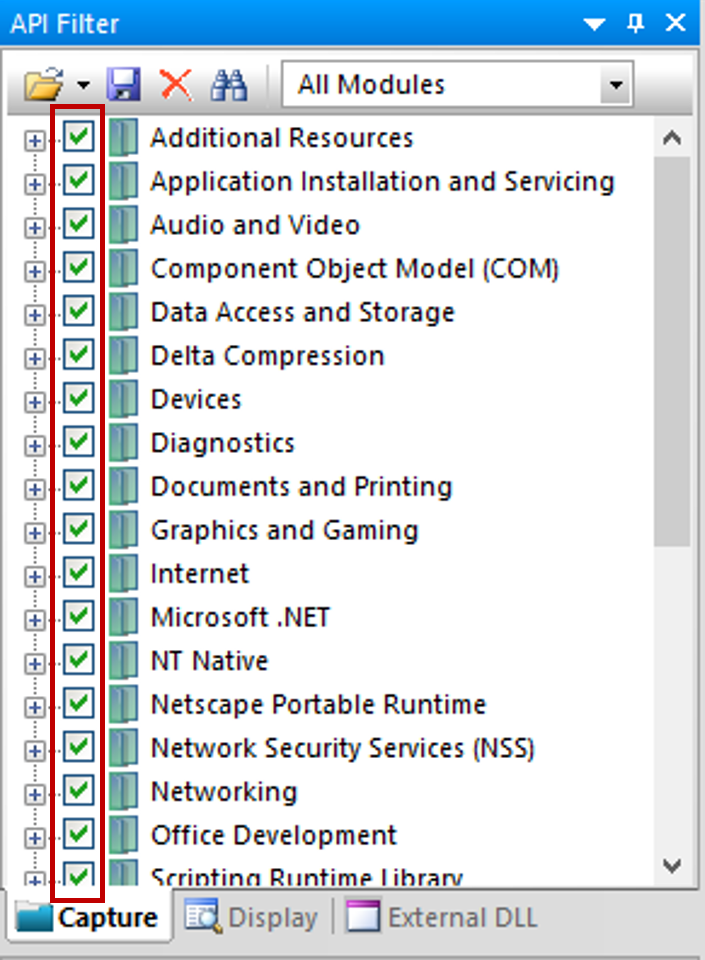Screen dimensions: 705x960
Task: Click the book icon beside Devices
Action: point(123,399)
